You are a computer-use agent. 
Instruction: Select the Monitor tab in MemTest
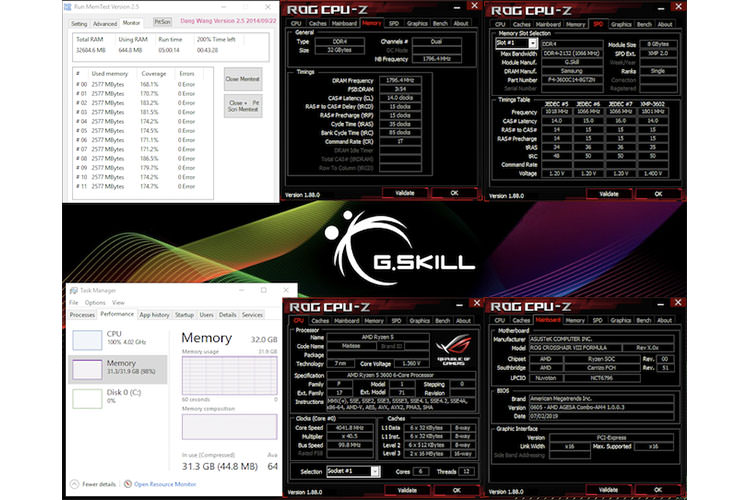131,23
